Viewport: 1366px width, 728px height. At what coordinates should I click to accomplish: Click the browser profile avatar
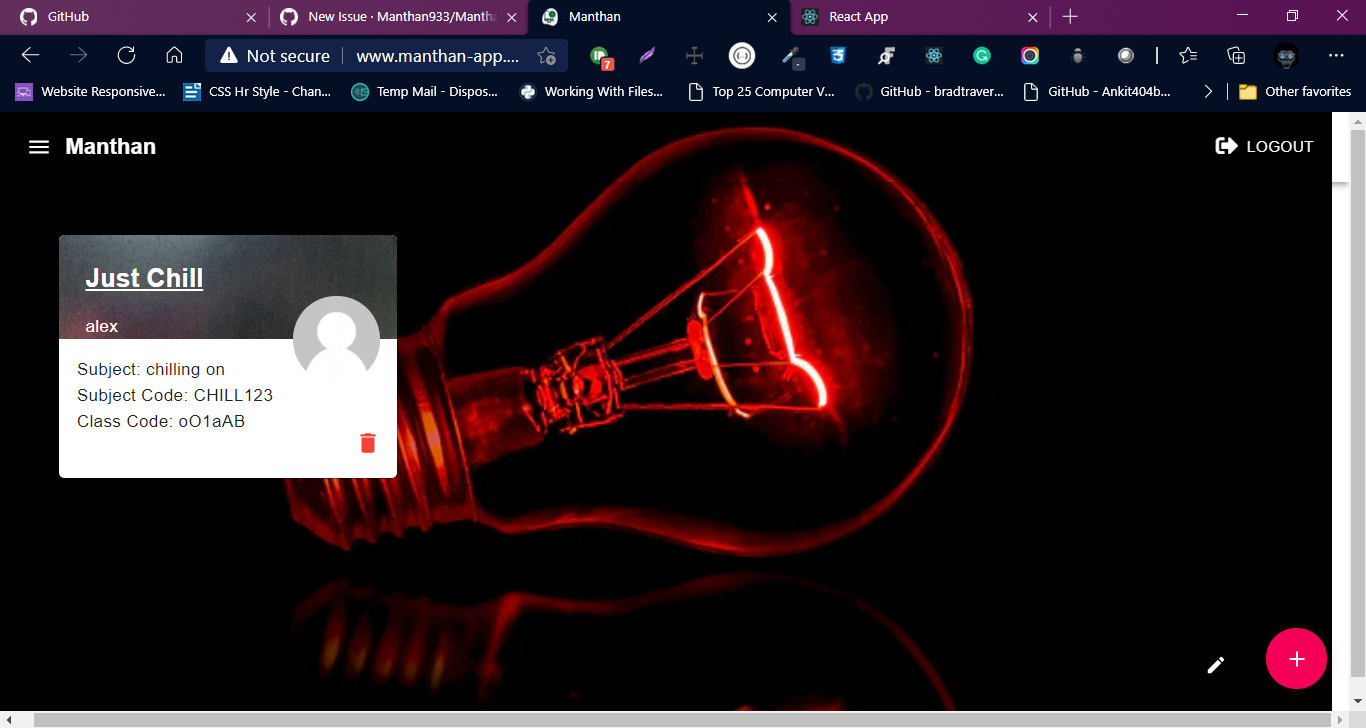coord(1286,56)
